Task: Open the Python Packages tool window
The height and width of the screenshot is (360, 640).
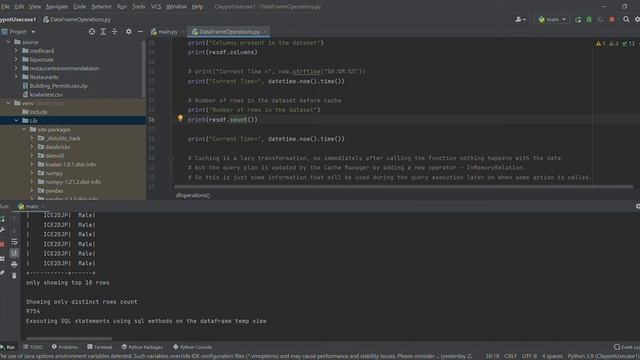Action: tap(142, 347)
